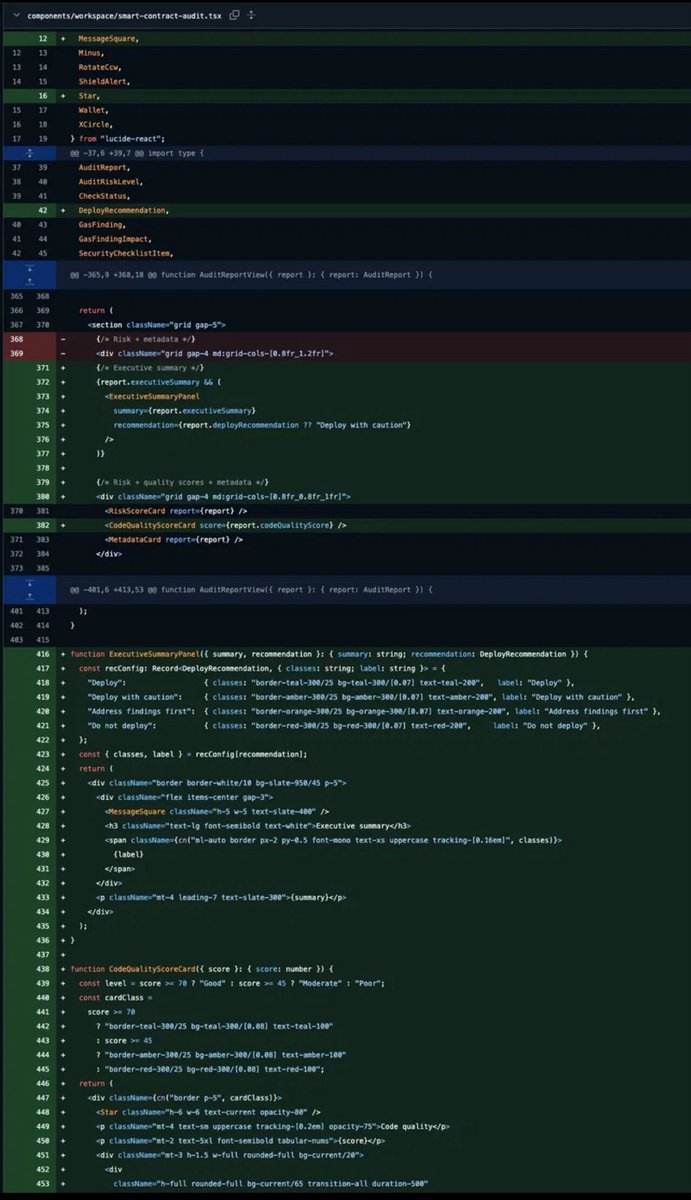Screen dimensions: 691x1200
Task: Select new line number 12 for MessageSquare
Action: pyautogui.click(x=43, y=37)
